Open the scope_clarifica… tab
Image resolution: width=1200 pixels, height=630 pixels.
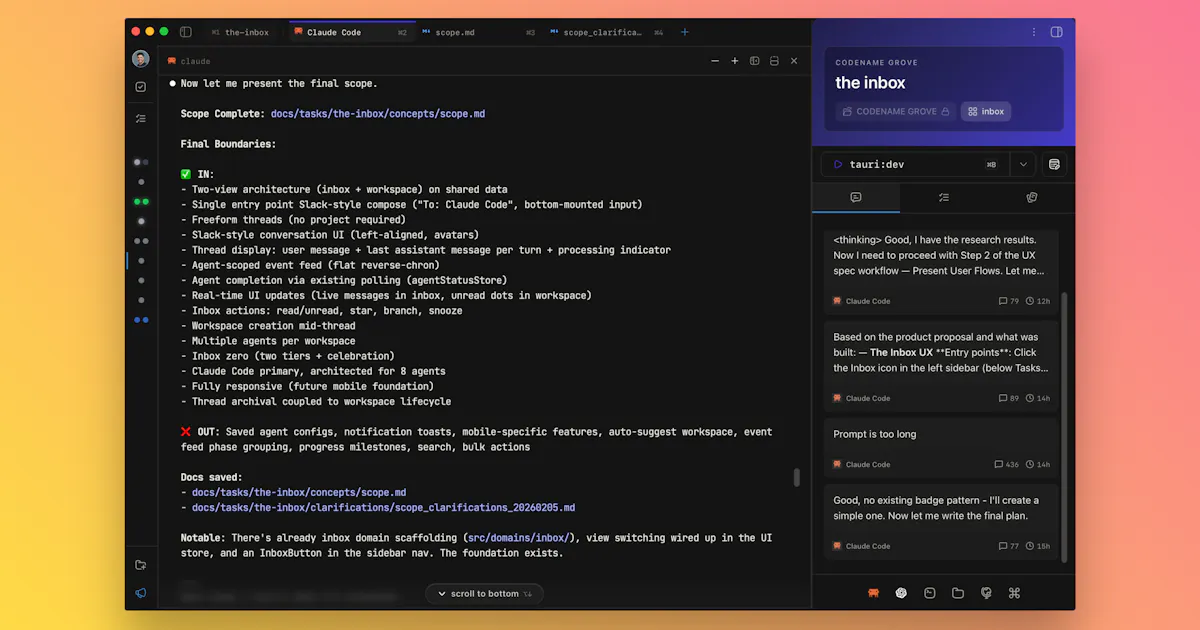(x=607, y=32)
